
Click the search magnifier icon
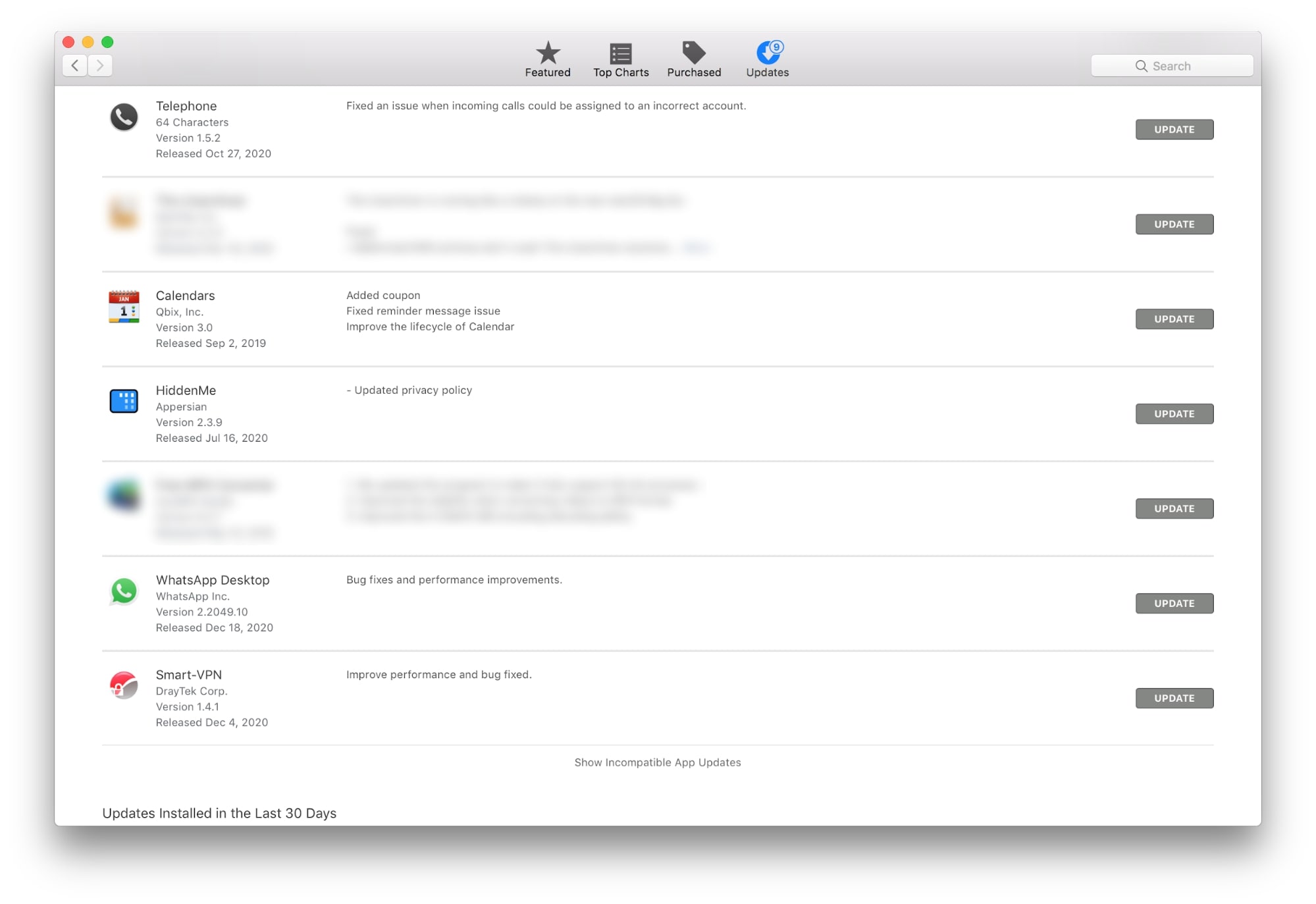(1141, 66)
